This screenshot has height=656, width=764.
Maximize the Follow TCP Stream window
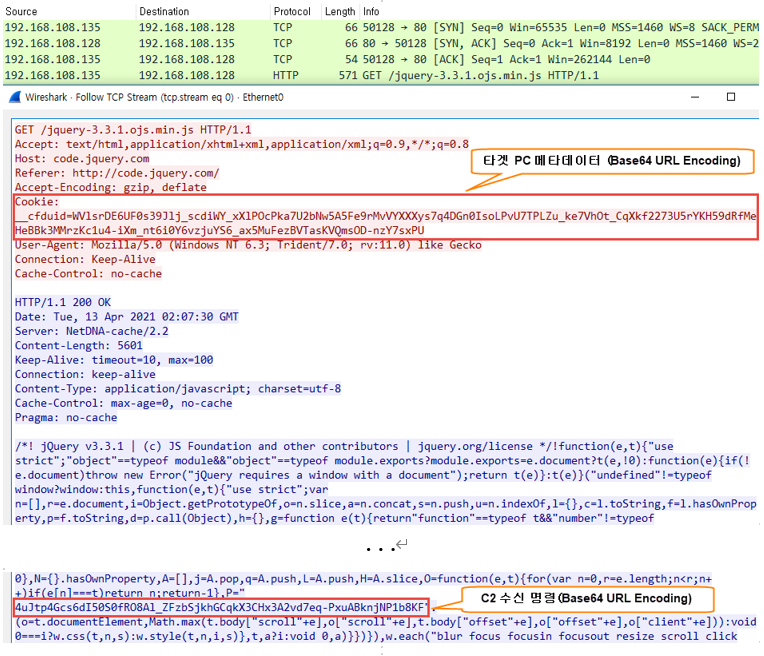tap(730, 97)
